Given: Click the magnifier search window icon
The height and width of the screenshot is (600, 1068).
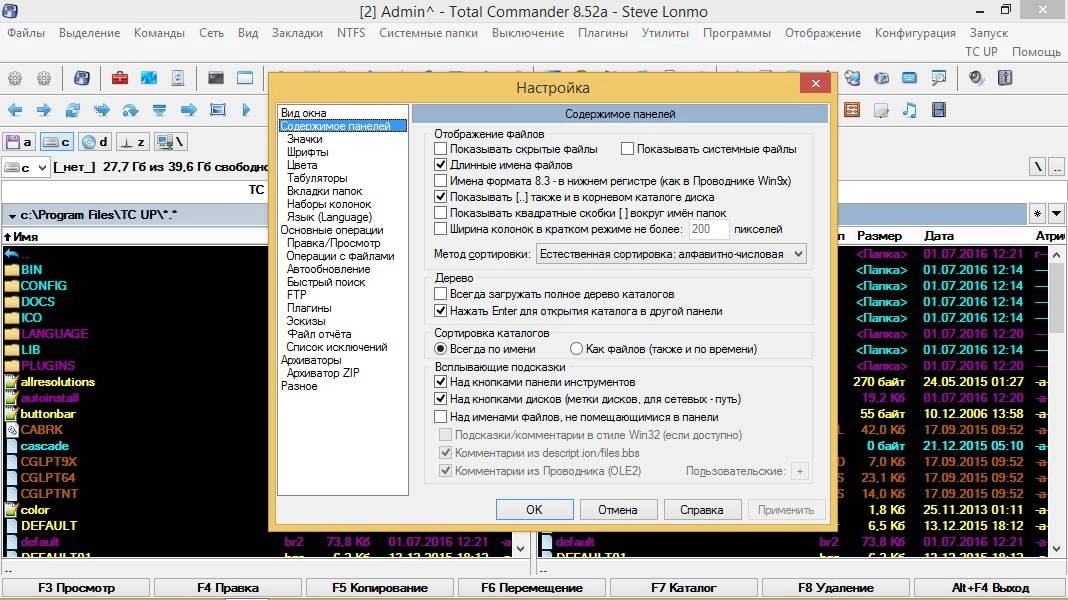Looking at the screenshot, I should coord(939,78).
